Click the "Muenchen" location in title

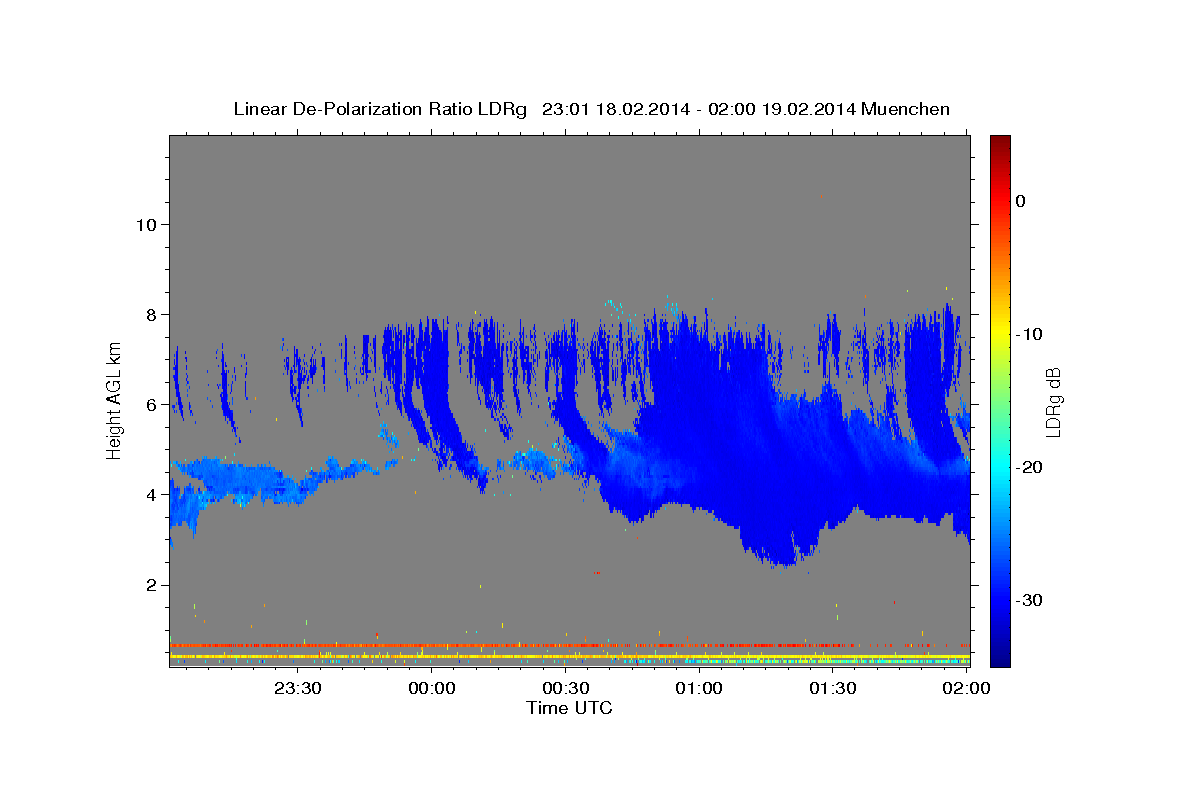click(x=906, y=109)
